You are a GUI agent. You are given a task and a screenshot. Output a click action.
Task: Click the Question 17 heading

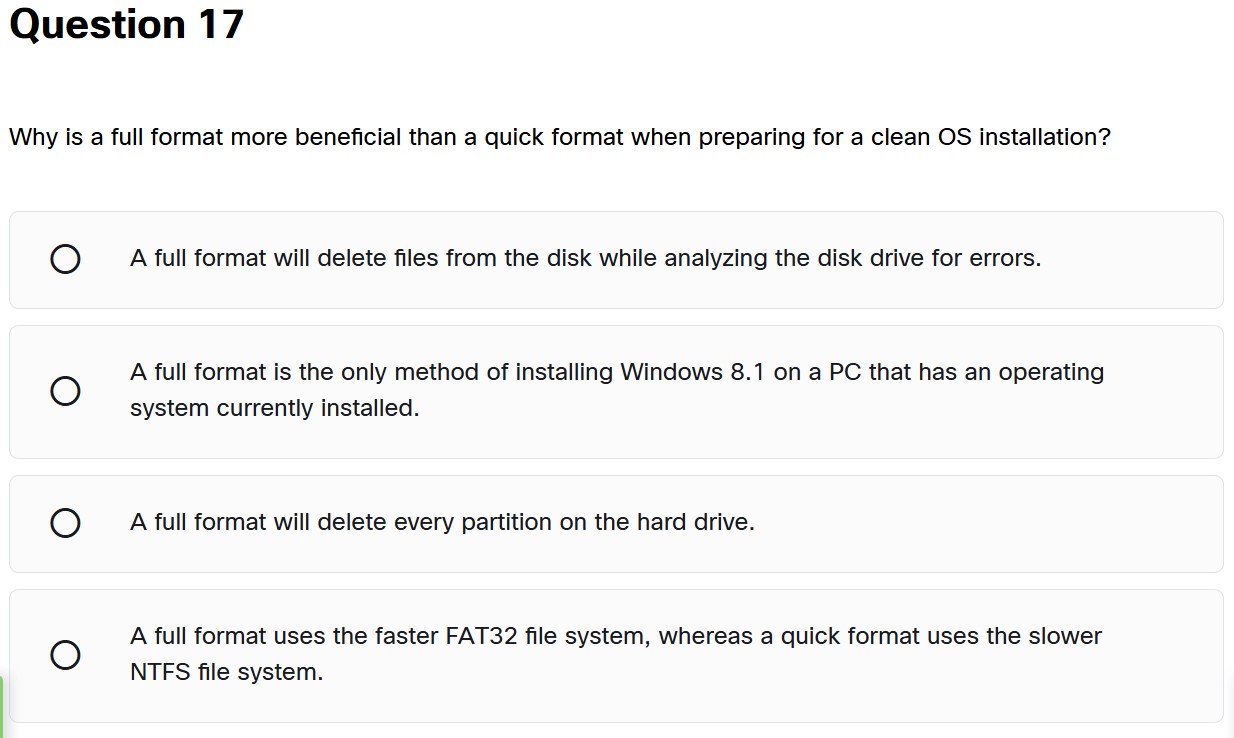pyautogui.click(x=123, y=24)
